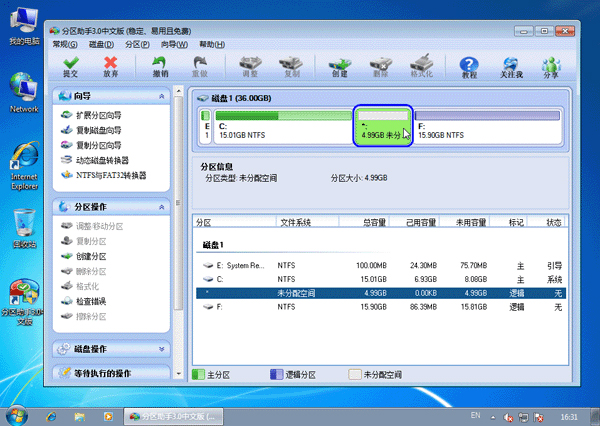Click the 分享 (Share) toolbar icon
Image resolution: width=600 pixels, height=426 pixels.
tap(551, 66)
